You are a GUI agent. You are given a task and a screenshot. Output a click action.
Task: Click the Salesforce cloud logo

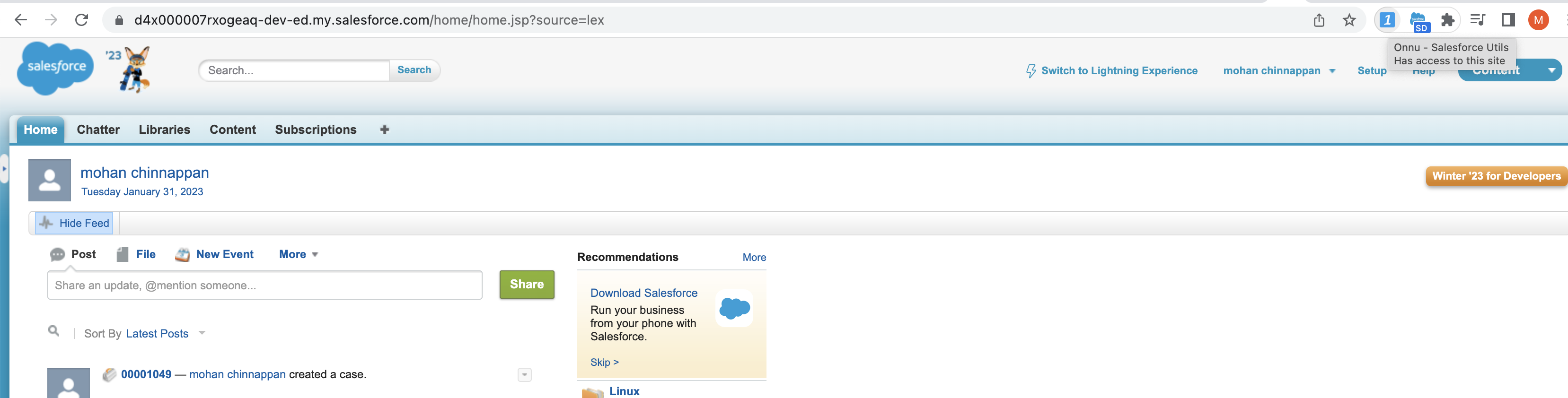coord(55,68)
